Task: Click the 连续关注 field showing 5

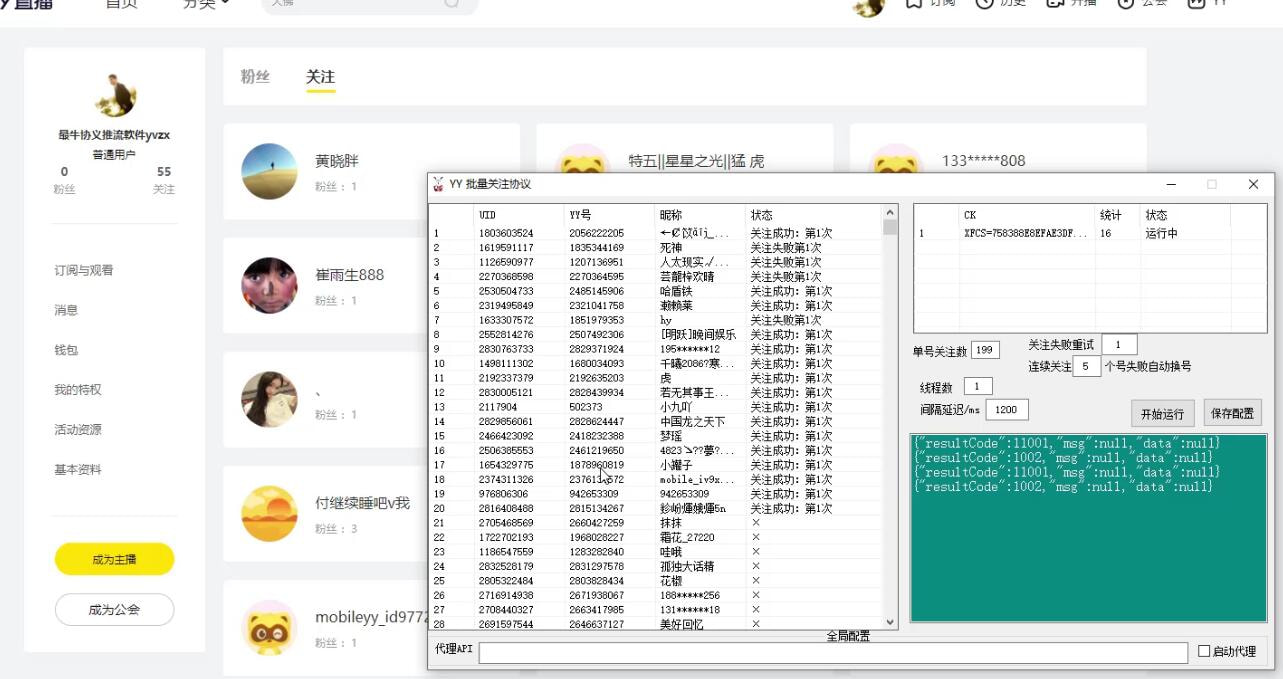Action: click(1086, 366)
